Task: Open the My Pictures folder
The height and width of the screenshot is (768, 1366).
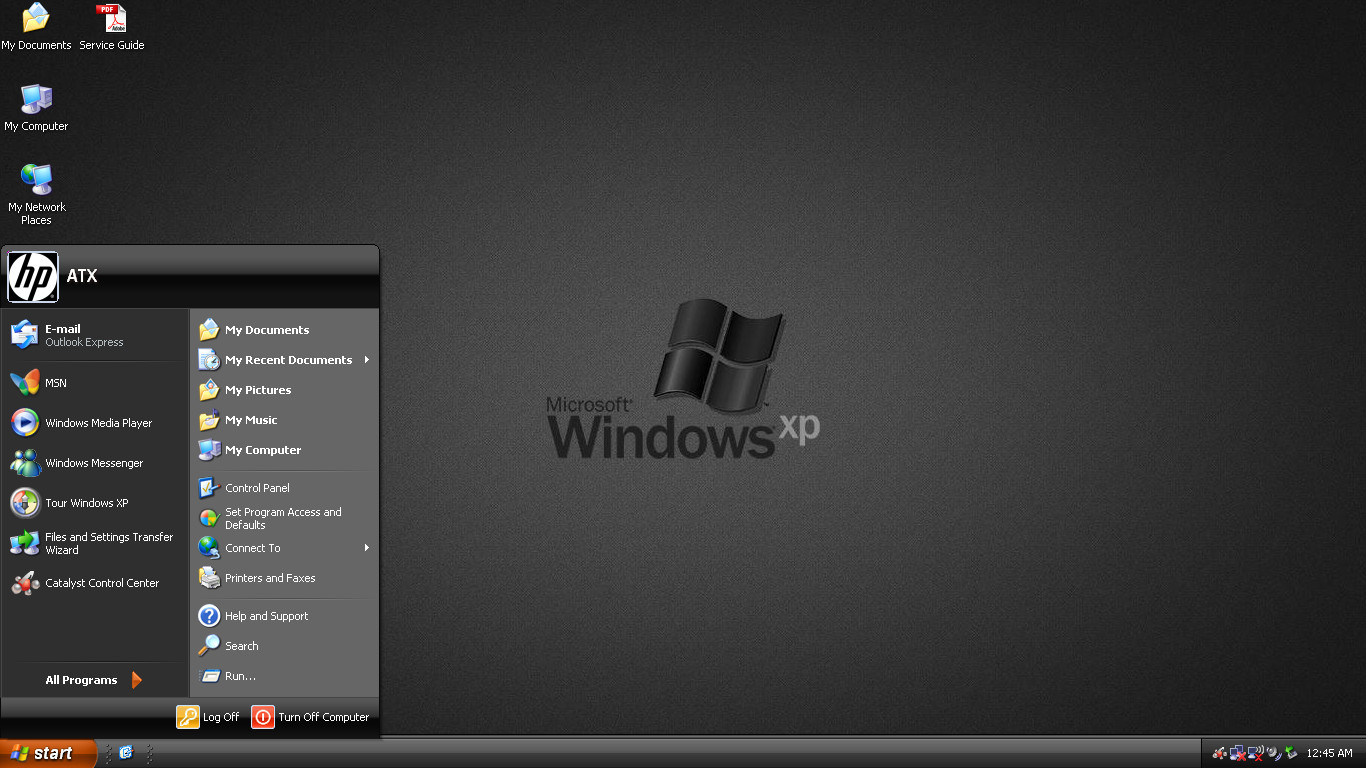Action: (284, 390)
